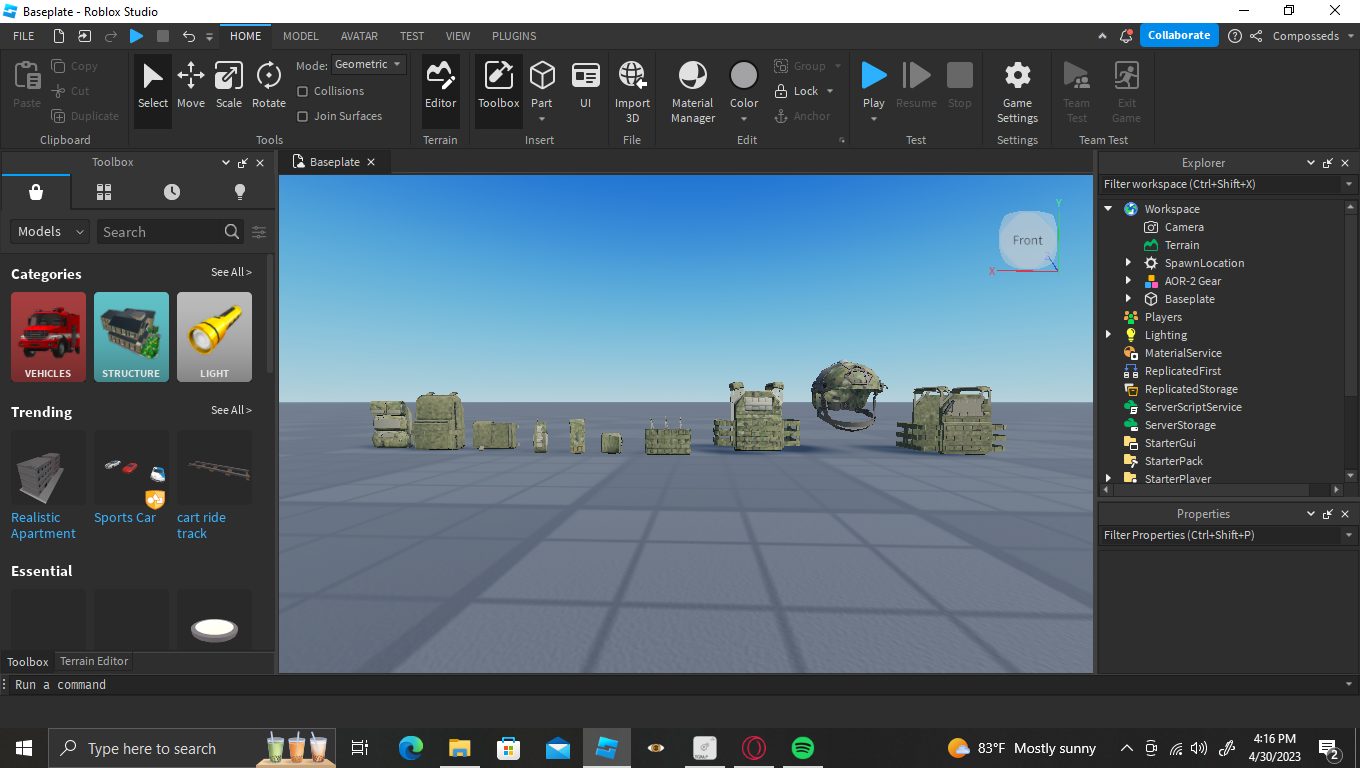Open the UI ribbon button
The height and width of the screenshot is (768, 1360).
[x=586, y=86]
